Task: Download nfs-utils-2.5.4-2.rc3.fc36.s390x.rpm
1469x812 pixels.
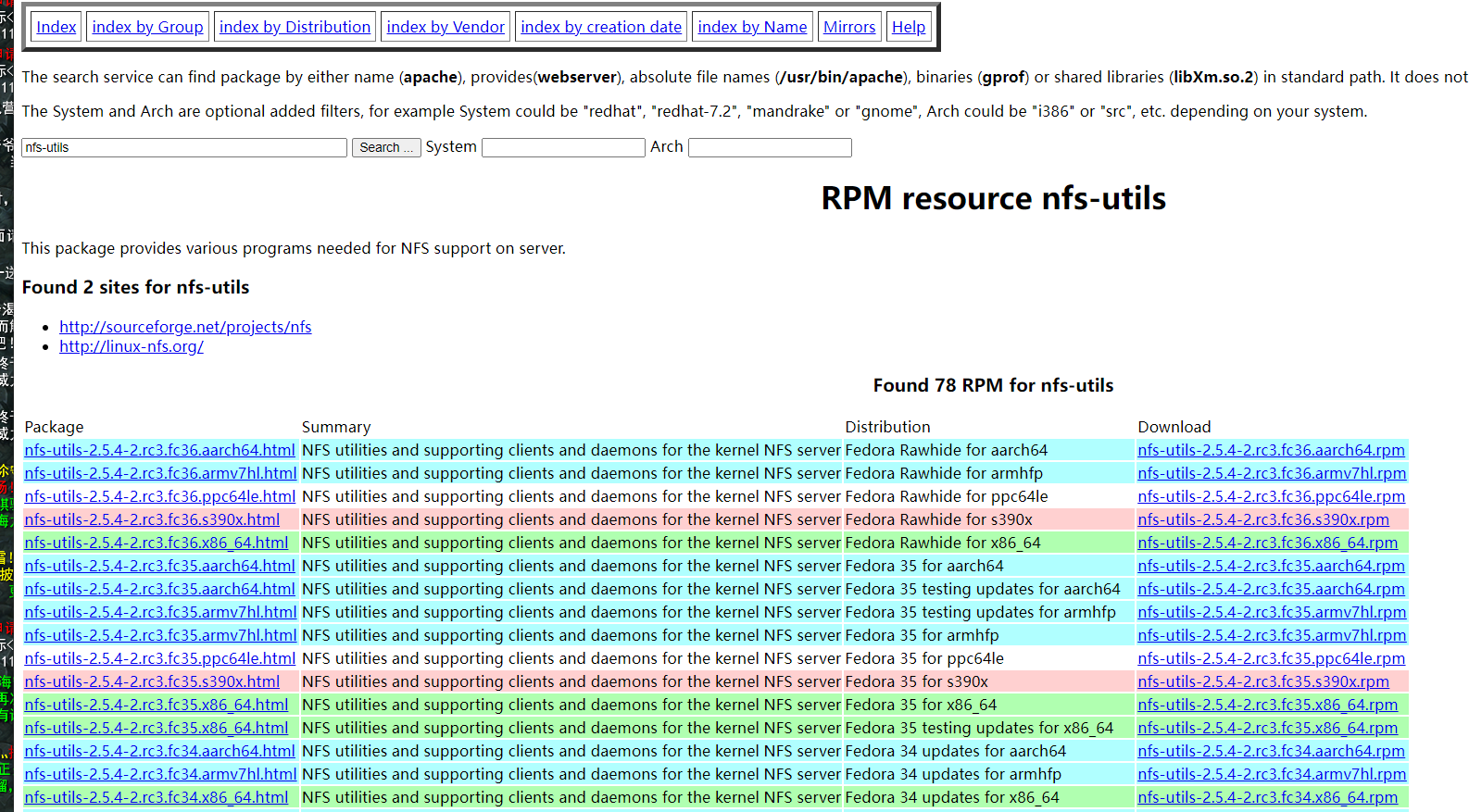Action: 1263,519
